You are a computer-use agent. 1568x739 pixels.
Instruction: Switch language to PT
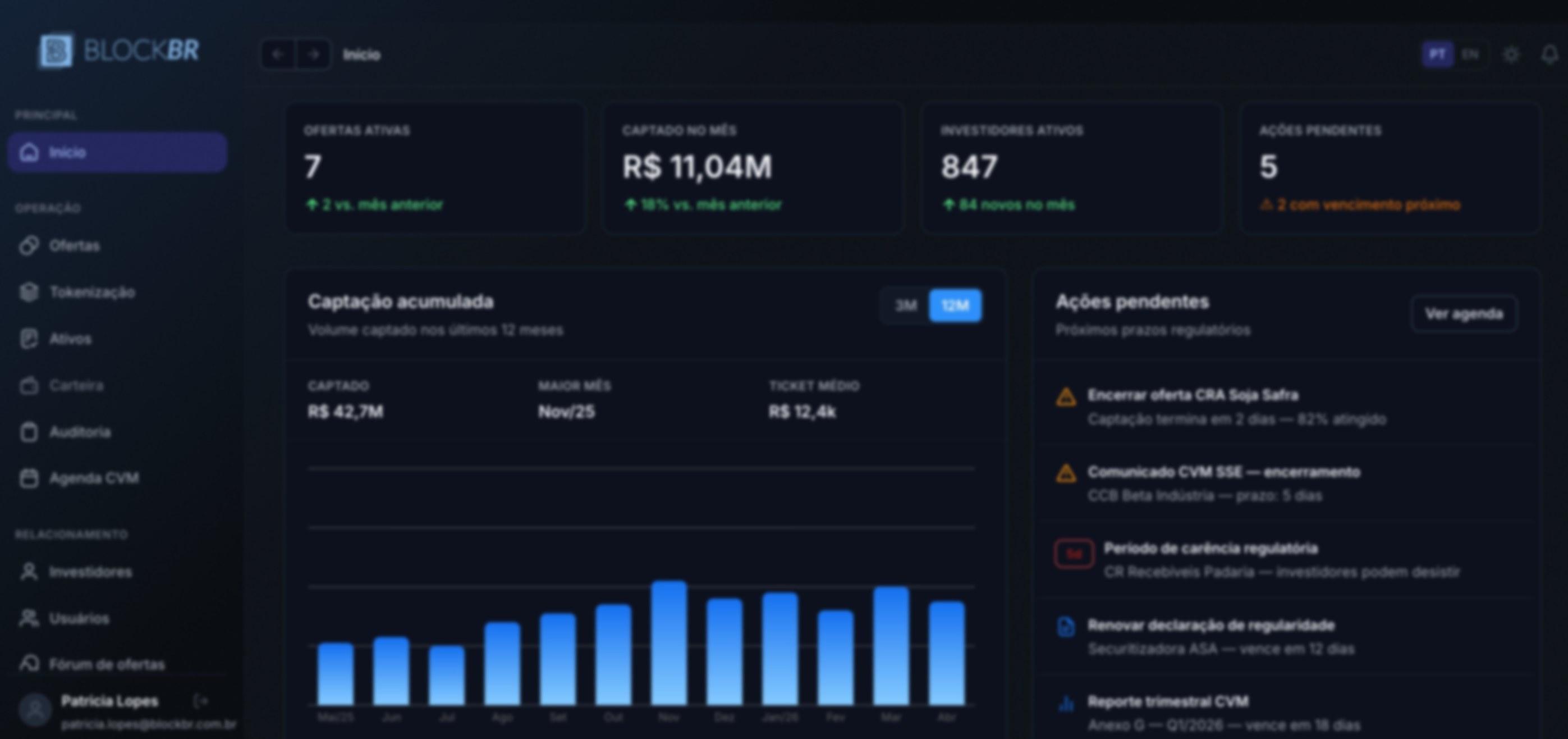1438,55
